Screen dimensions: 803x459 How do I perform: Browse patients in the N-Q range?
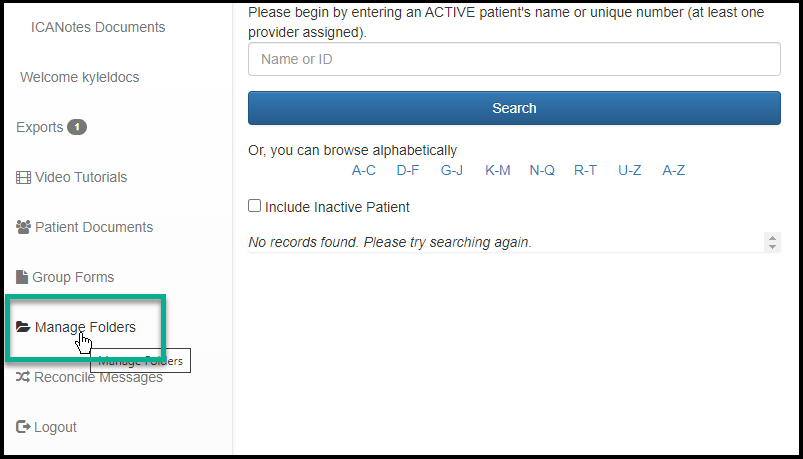pyautogui.click(x=542, y=170)
